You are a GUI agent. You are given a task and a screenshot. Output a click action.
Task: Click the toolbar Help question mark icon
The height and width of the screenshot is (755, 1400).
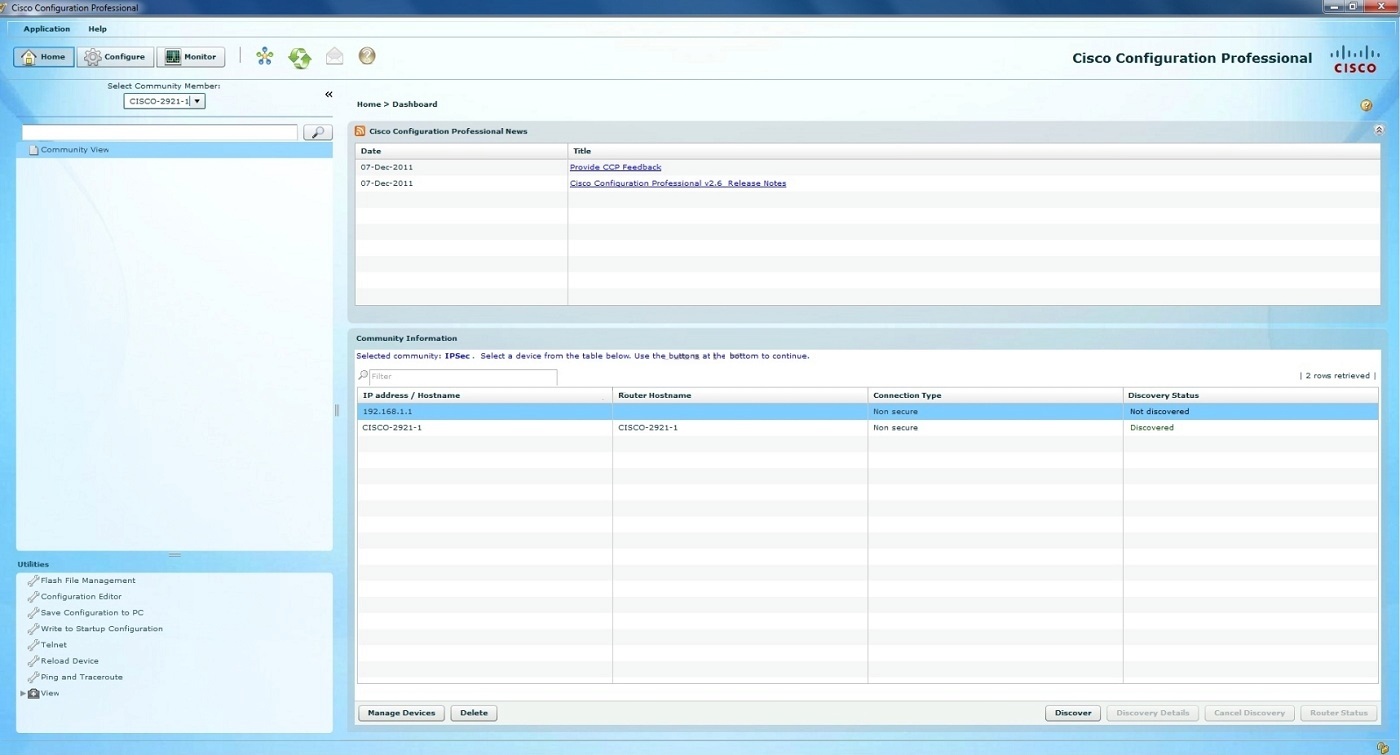coord(367,56)
